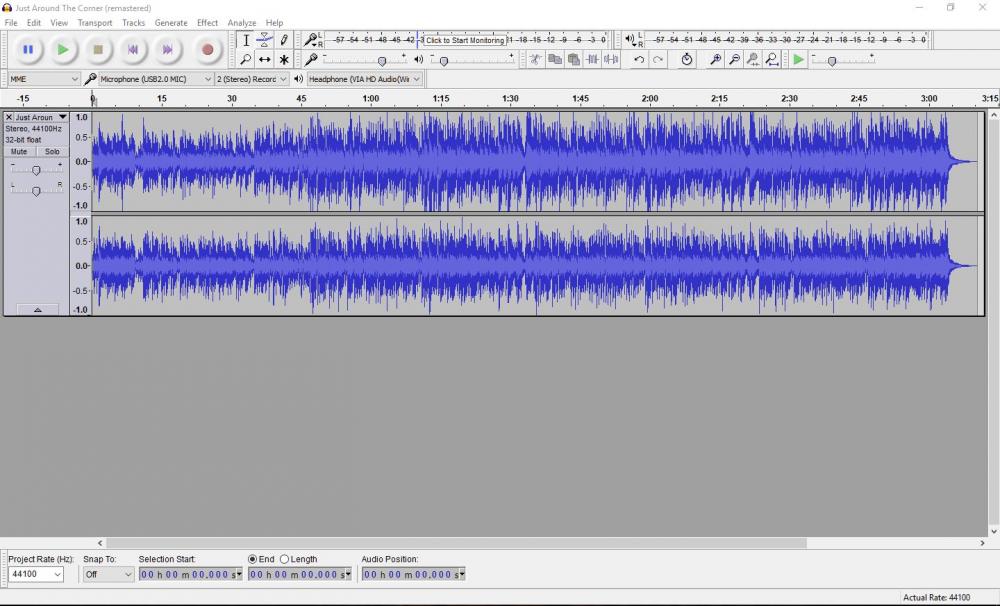Open the MME audio host dropdown
The height and width of the screenshot is (606, 1000).
[x=43, y=79]
